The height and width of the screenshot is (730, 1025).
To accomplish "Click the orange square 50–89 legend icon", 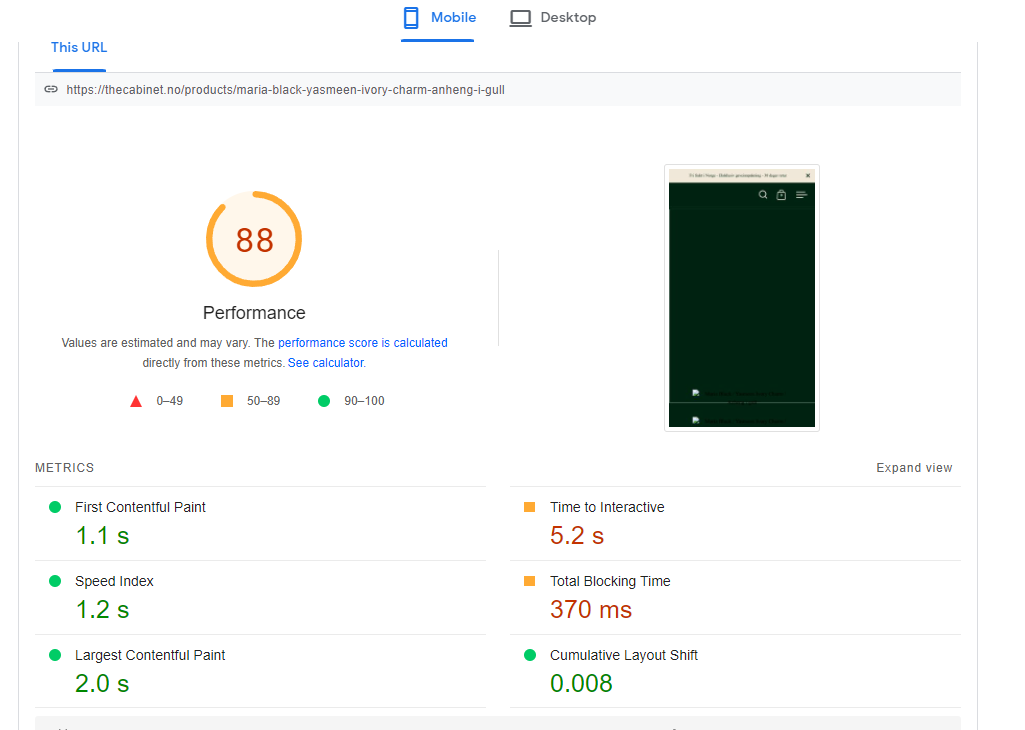I will click(226, 400).
